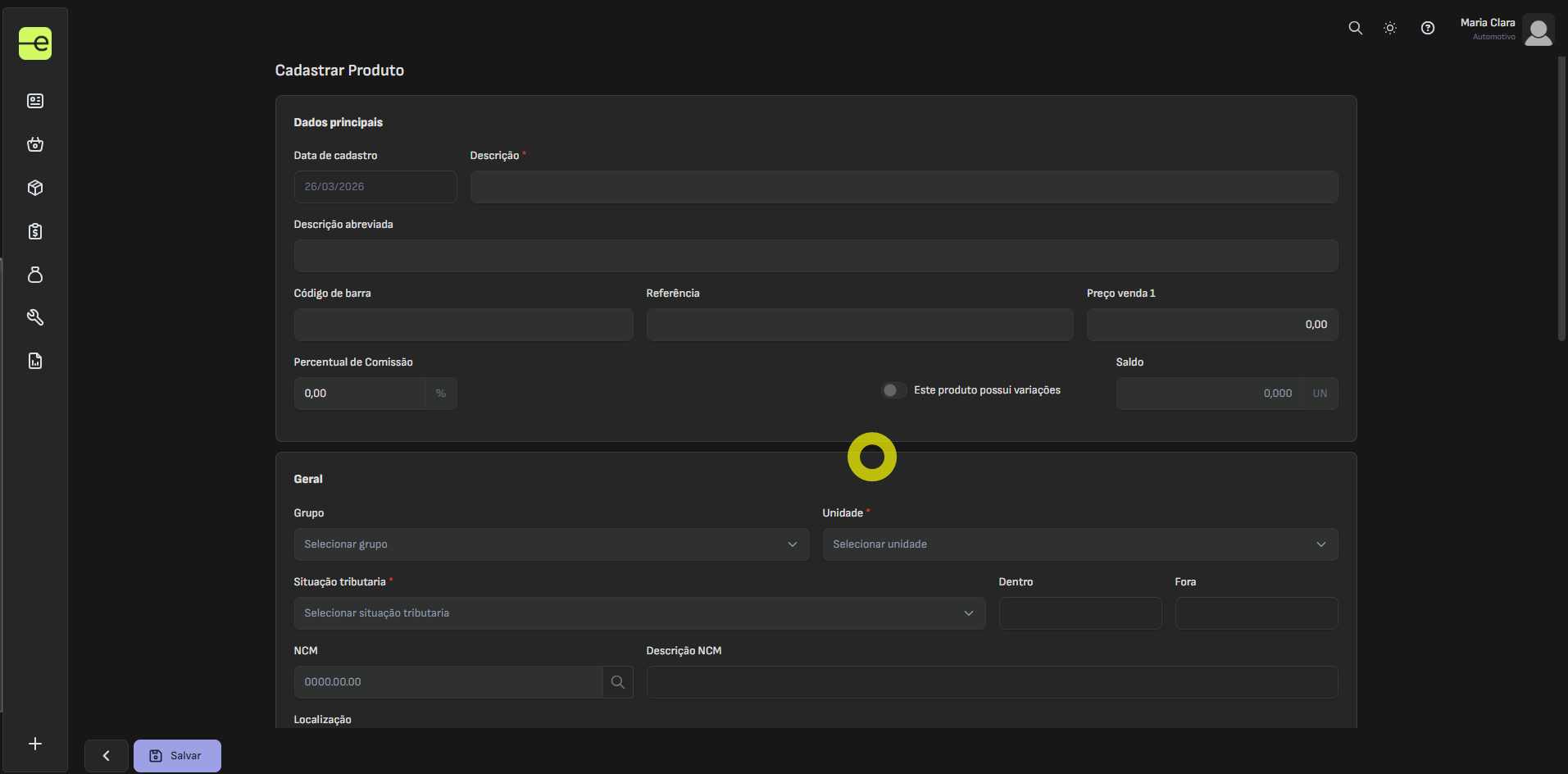Image resolution: width=1568 pixels, height=774 pixels.
Task: Click the NCM search magnifier icon
Action: (x=618, y=682)
